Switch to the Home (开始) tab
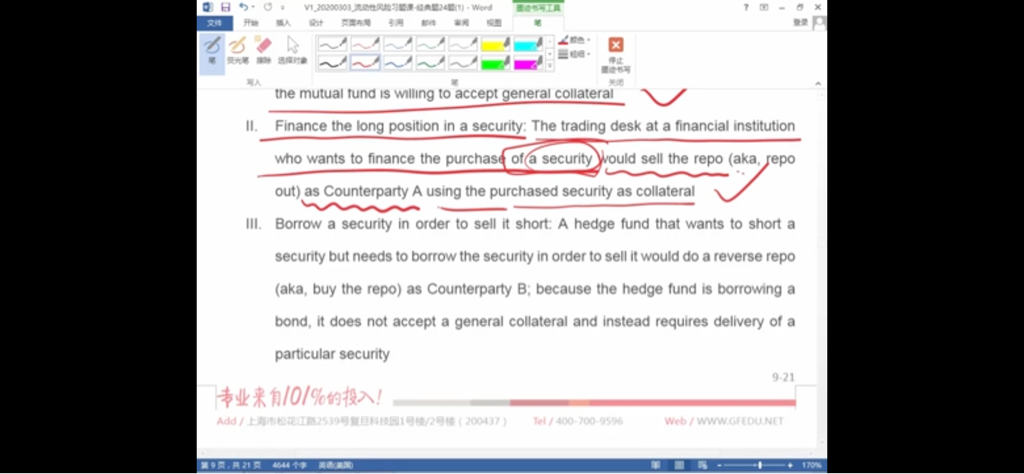The height and width of the screenshot is (474, 1024). point(251,23)
